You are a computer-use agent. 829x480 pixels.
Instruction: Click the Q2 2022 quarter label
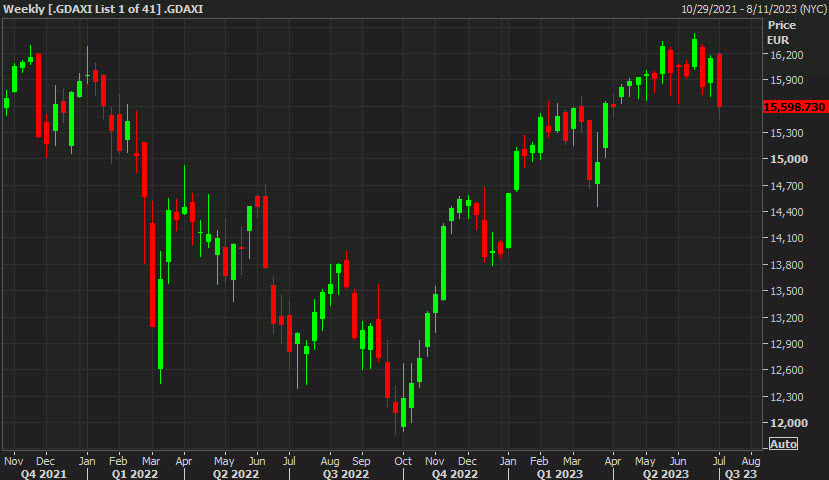[236, 474]
